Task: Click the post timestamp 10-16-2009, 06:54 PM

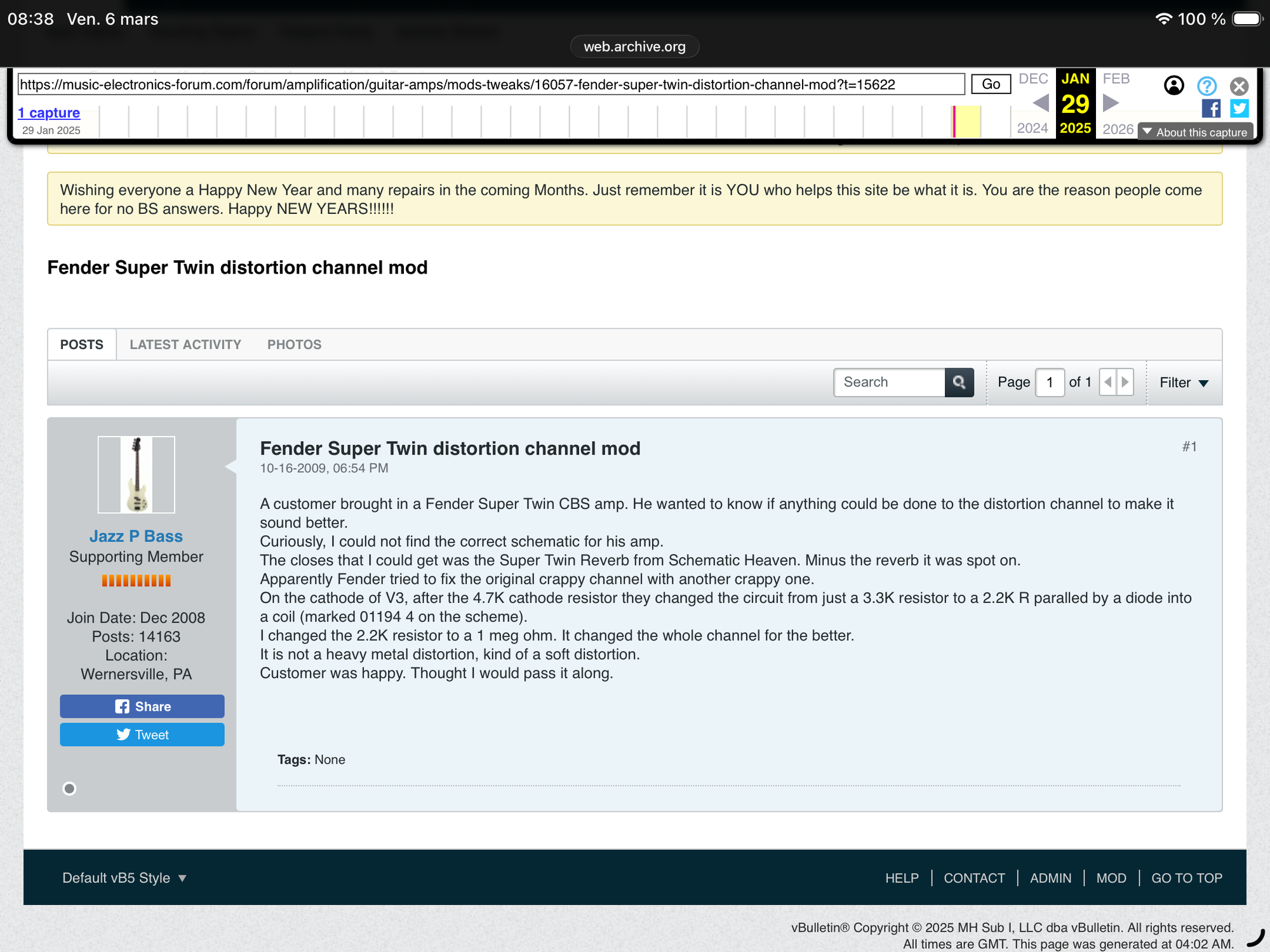Action: click(x=324, y=468)
